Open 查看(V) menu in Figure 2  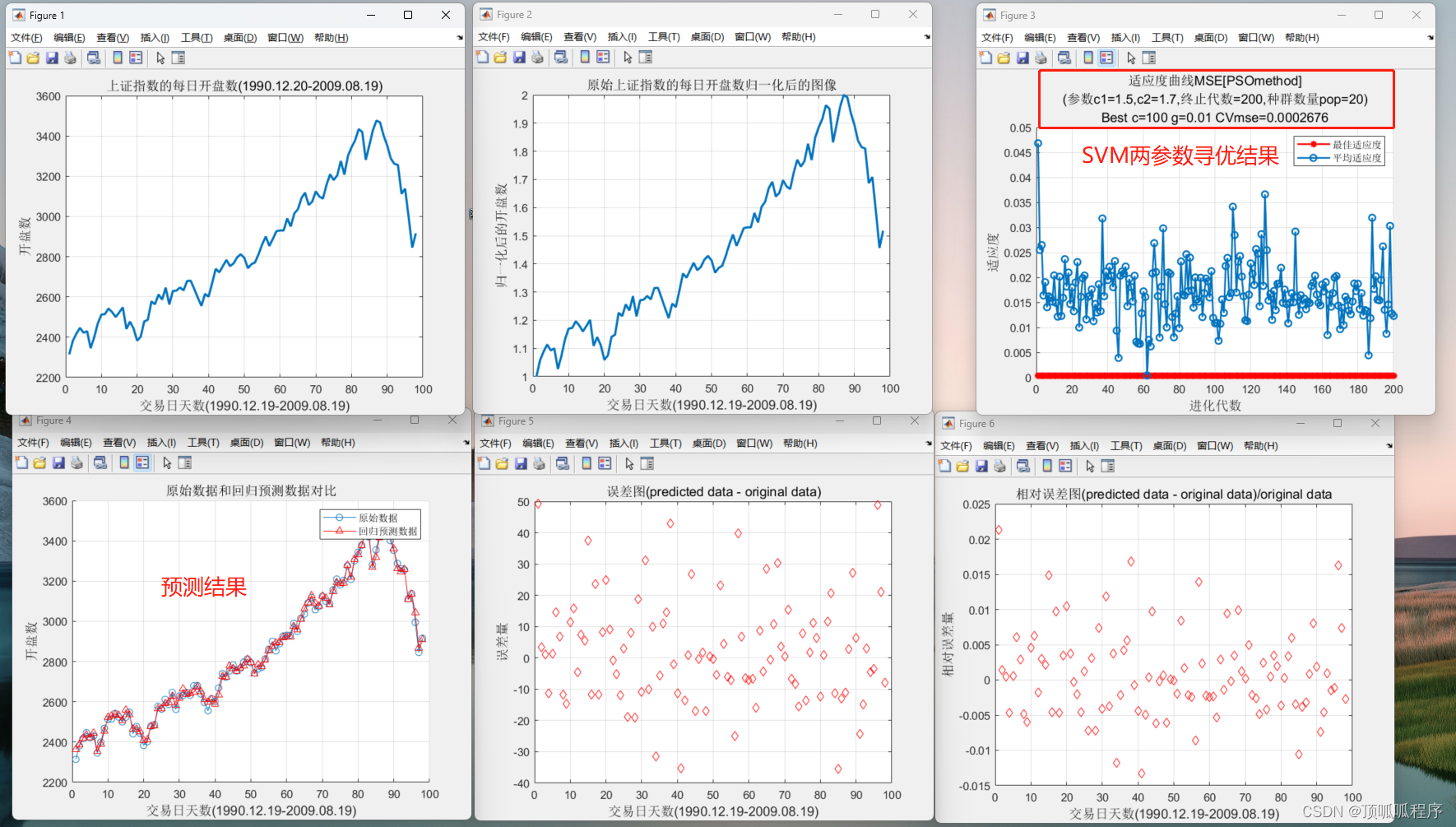pos(580,37)
